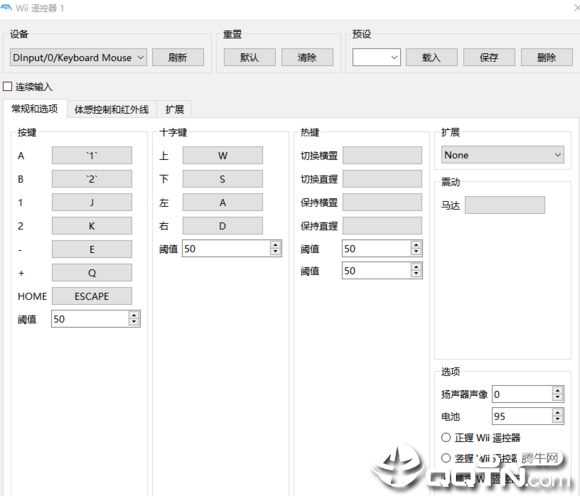580x496 pixels.
Task: Open the device dropdown DInput/0/Keyboard Mouse
Action: pyautogui.click(x=78, y=57)
